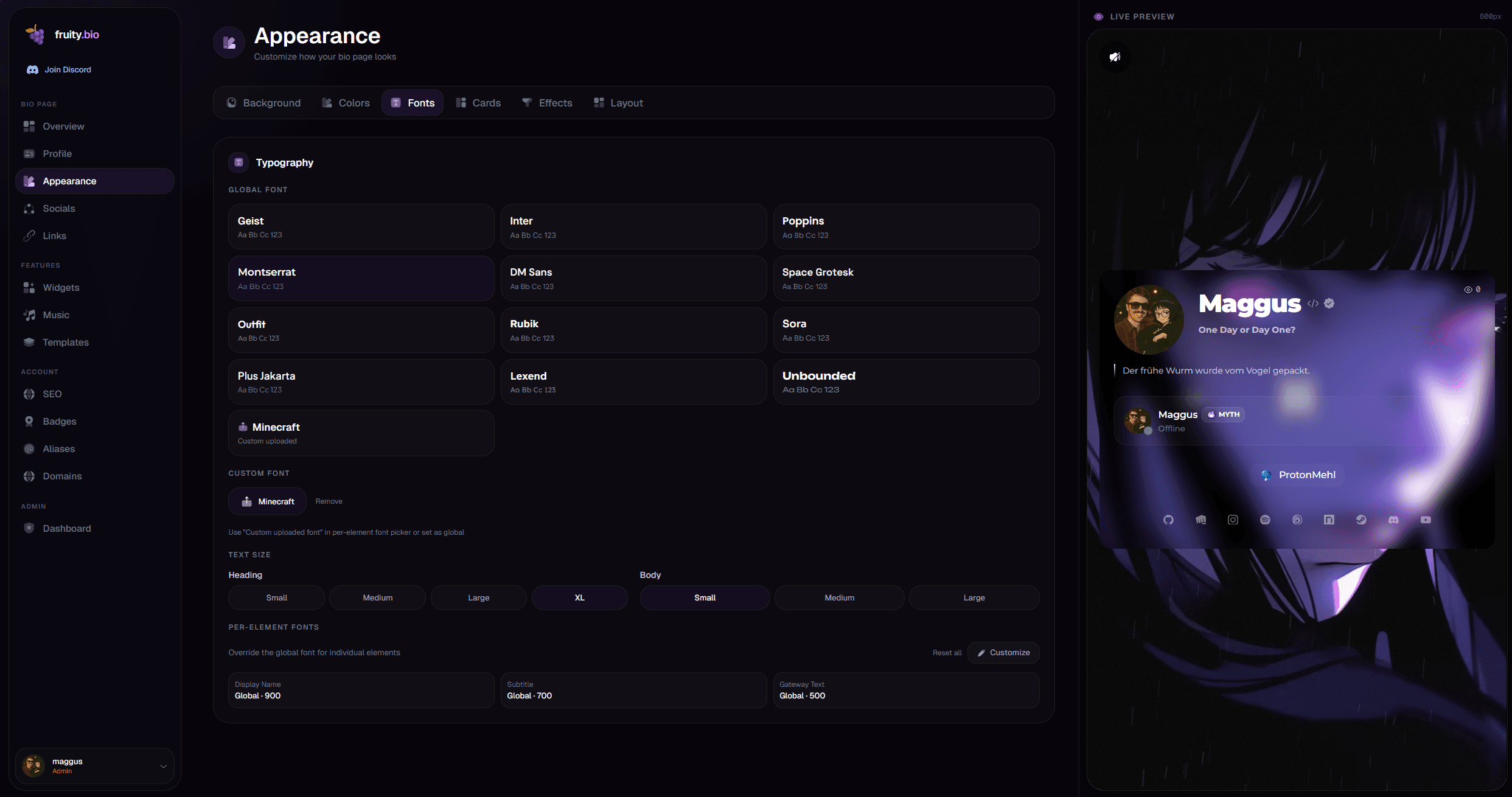The image size is (1512, 797).
Task: Switch to the Colors tab
Action: point(346,103)
